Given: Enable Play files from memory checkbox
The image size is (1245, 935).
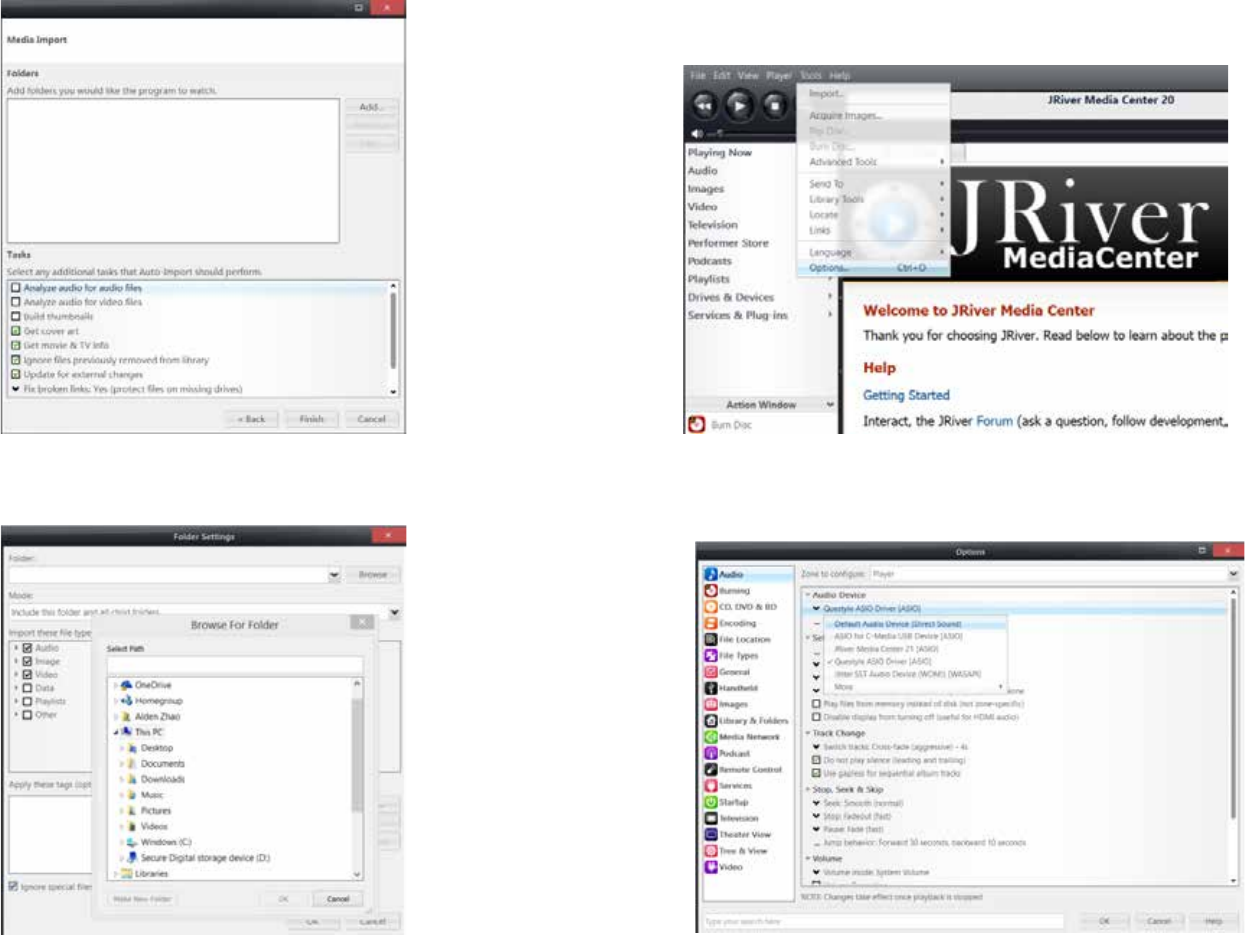Looking at the screenshot, I should (817, 704).
